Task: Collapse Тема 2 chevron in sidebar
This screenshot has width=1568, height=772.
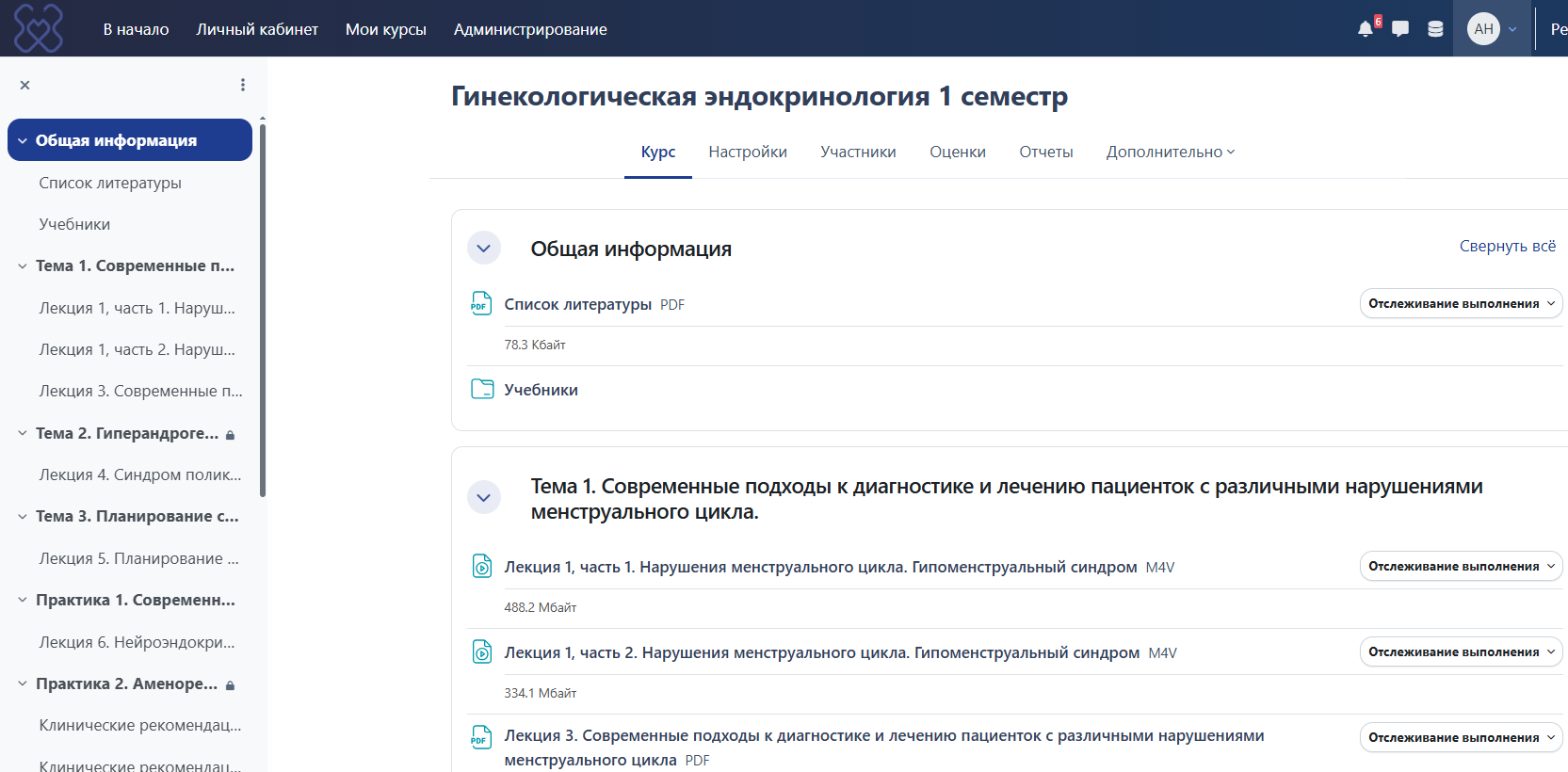Action: coord(23,434)
